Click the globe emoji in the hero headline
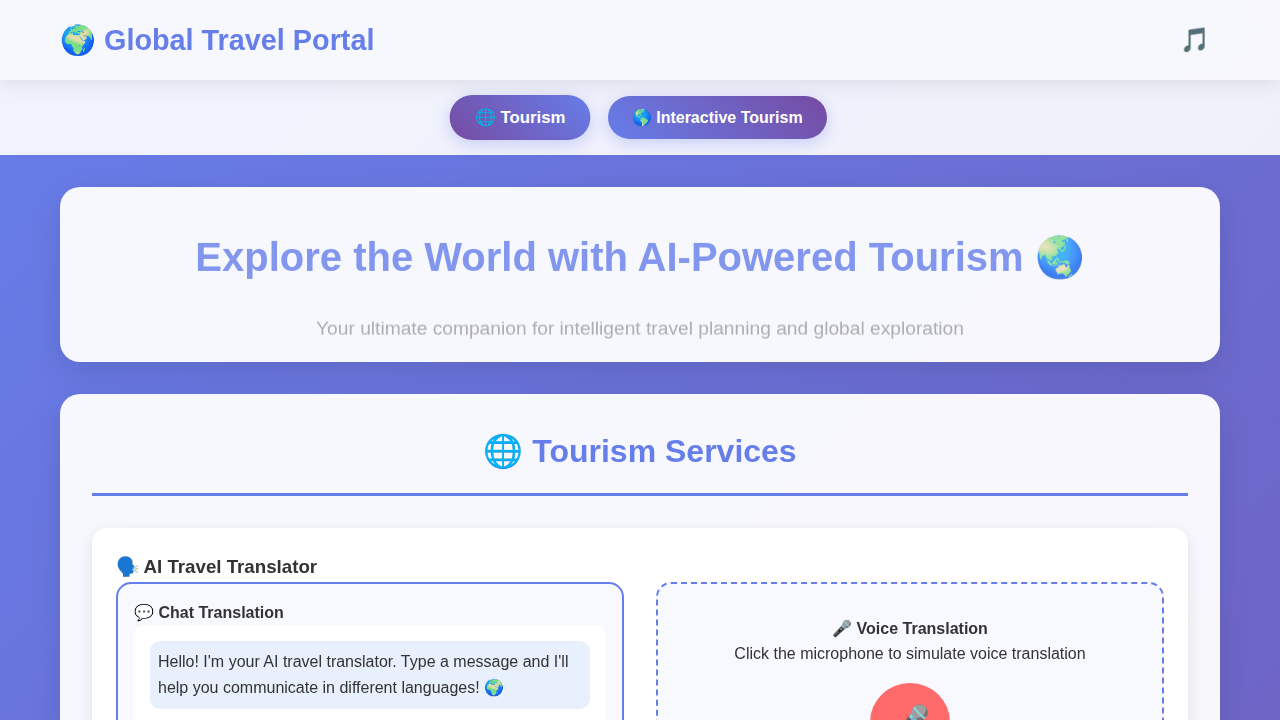This screenshot has height=720, width=1280. pyautogui.click(x=1059, y=257)
